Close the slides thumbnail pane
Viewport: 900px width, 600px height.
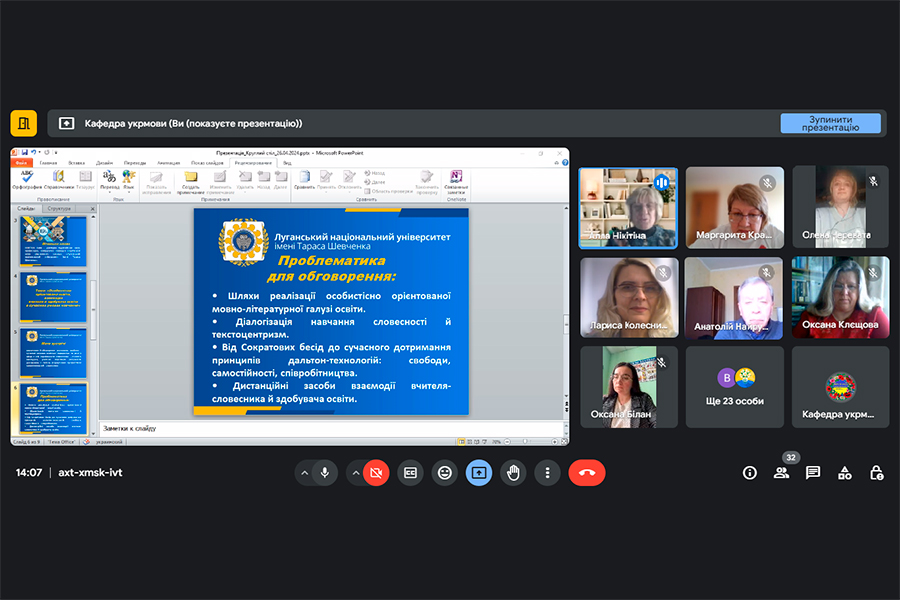pos(93,208)
